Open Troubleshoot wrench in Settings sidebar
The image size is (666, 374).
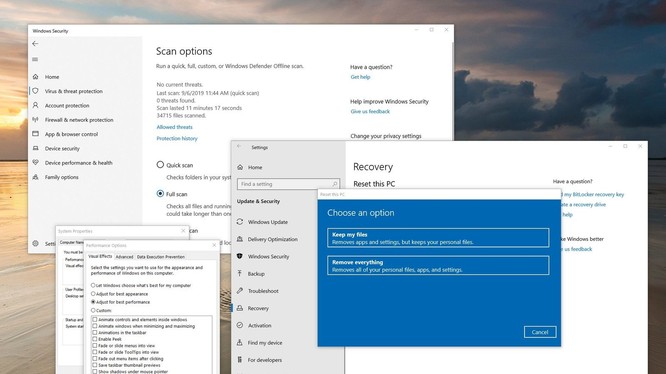tap(240, 291)
